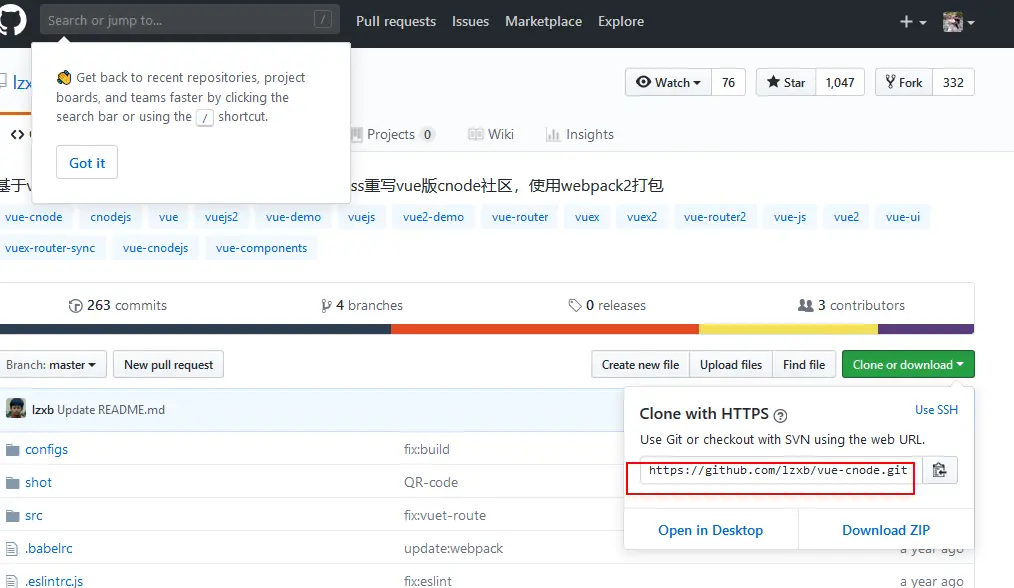The image size is (1014, 588).
Task: Star the repository
Action: pos(786,82)
